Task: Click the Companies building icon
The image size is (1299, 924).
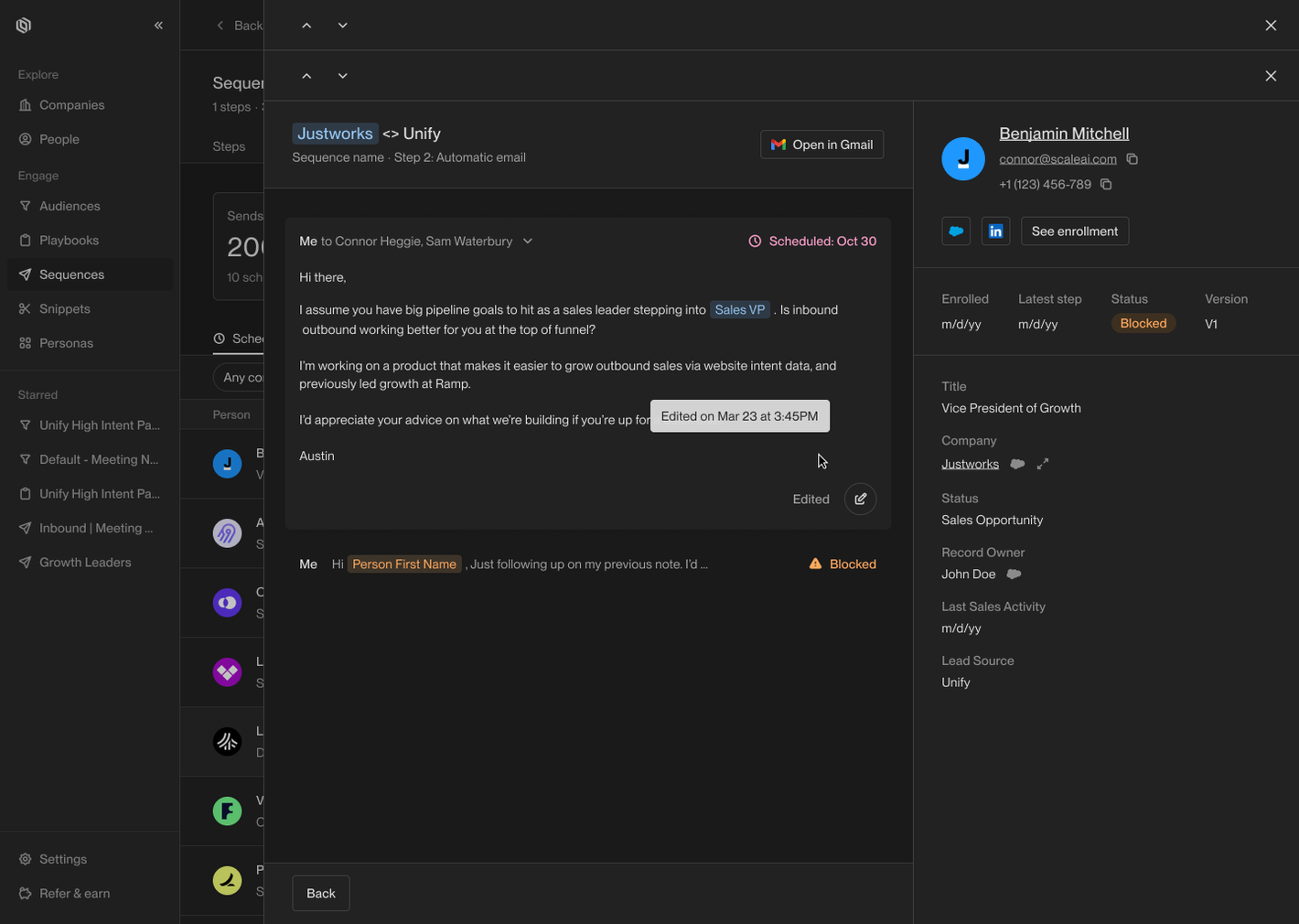Action: tap(26, 105)
